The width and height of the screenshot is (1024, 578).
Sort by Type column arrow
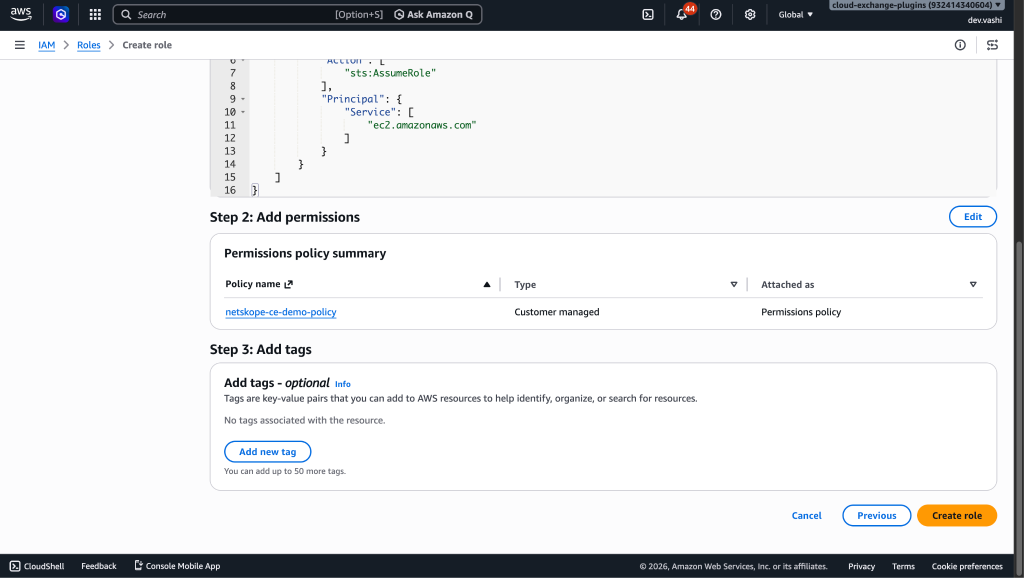(x=733, y=285)
